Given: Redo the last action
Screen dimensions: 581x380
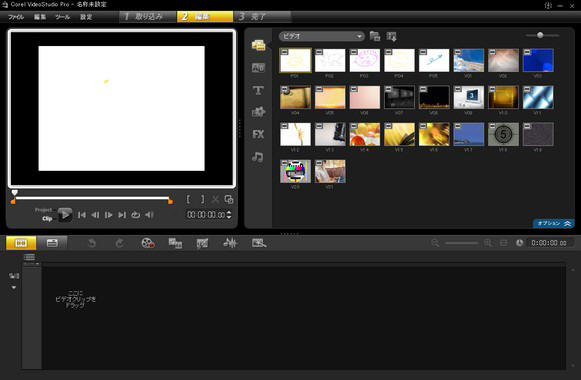Looking at the screenshot, I should coord(119,243).
